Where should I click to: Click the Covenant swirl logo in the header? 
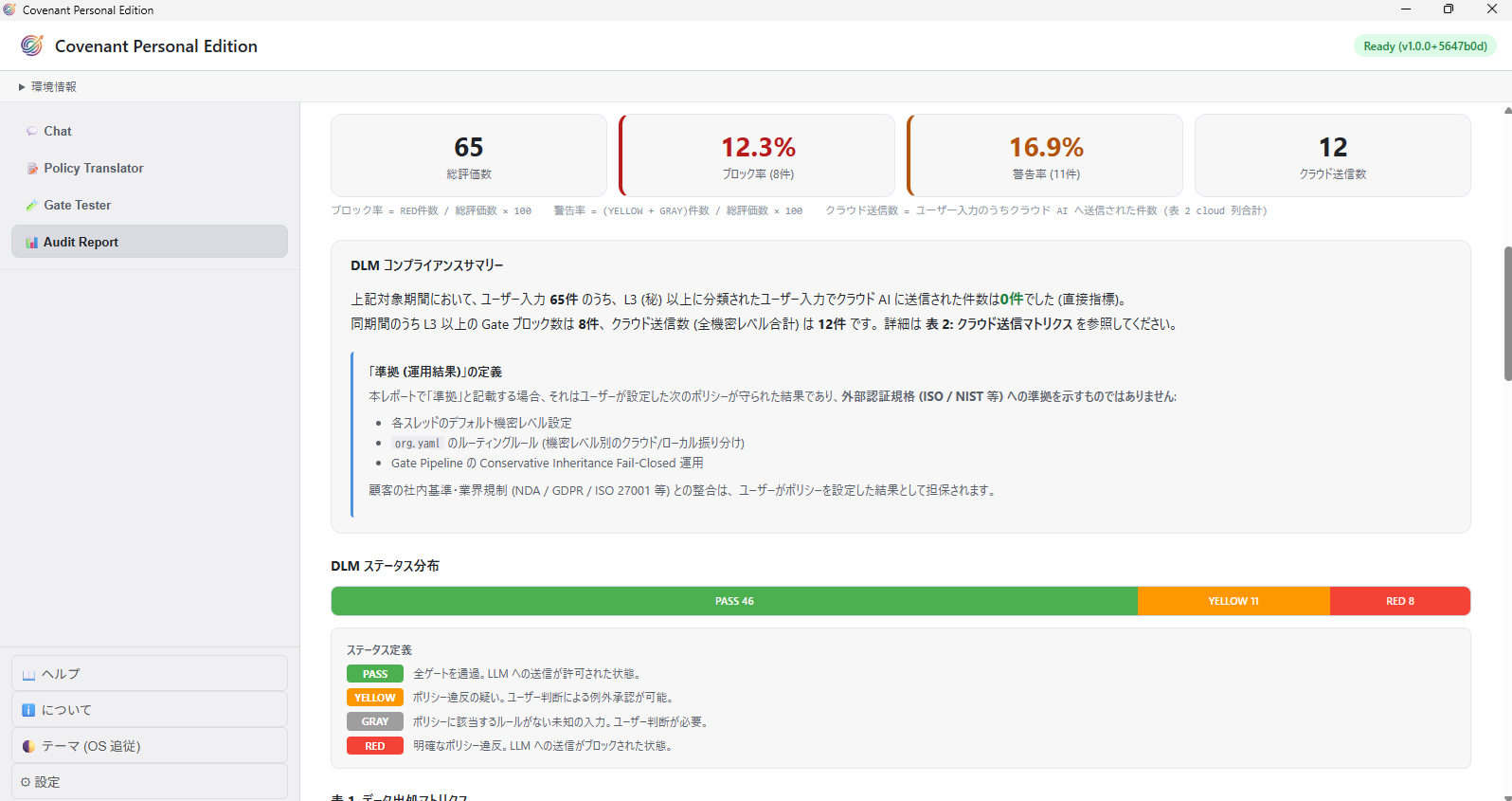32,46
